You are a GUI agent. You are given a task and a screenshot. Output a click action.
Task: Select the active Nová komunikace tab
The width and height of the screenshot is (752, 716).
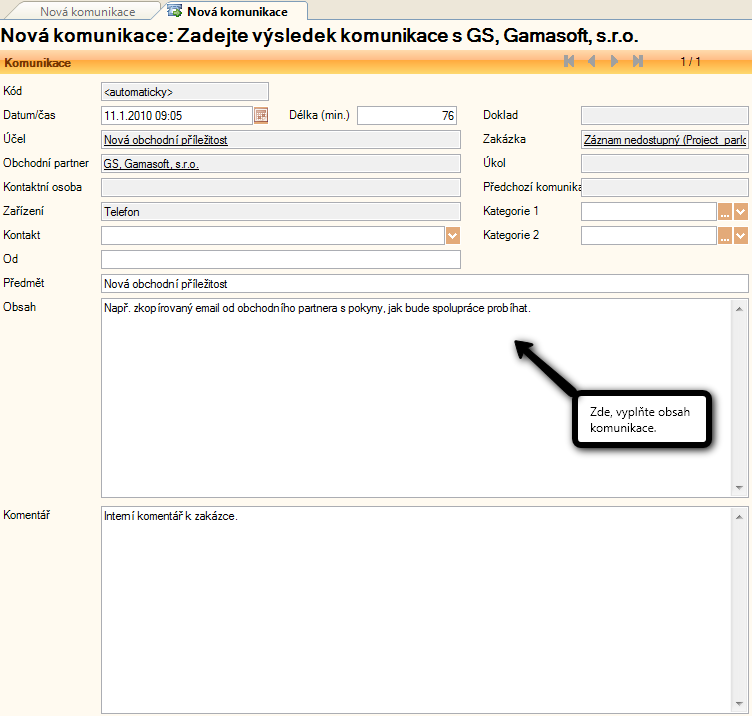pyautogui.click(x=237, y=12)
